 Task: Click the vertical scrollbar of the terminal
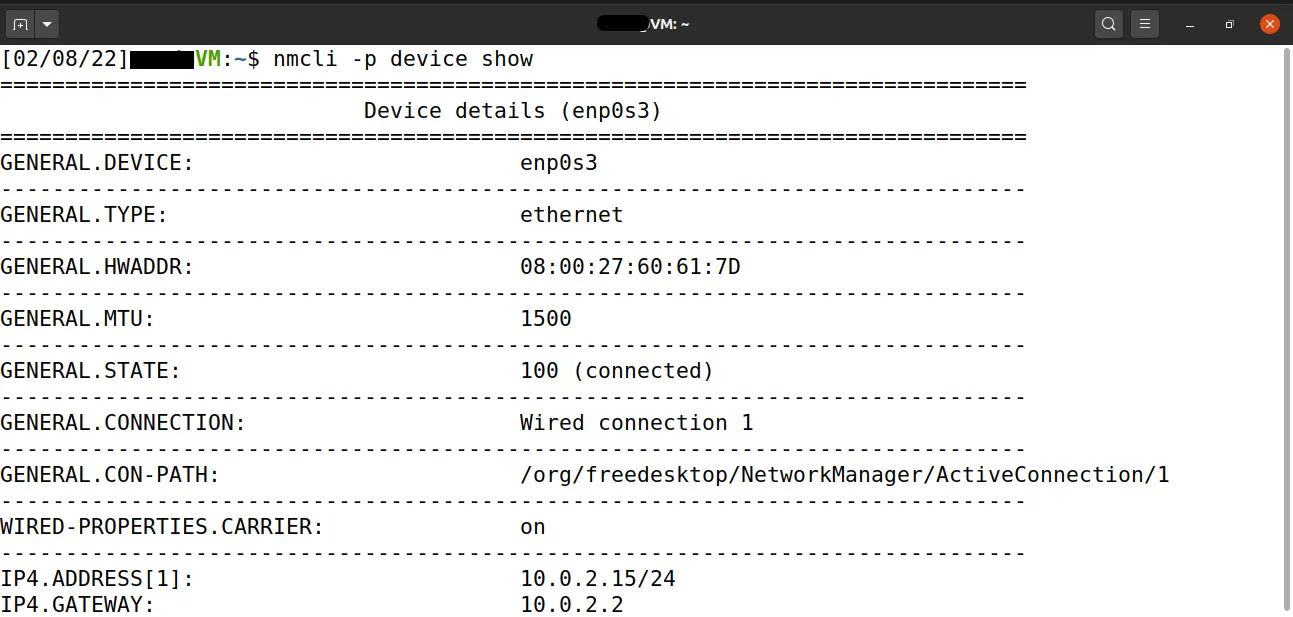coord(1286,329)
